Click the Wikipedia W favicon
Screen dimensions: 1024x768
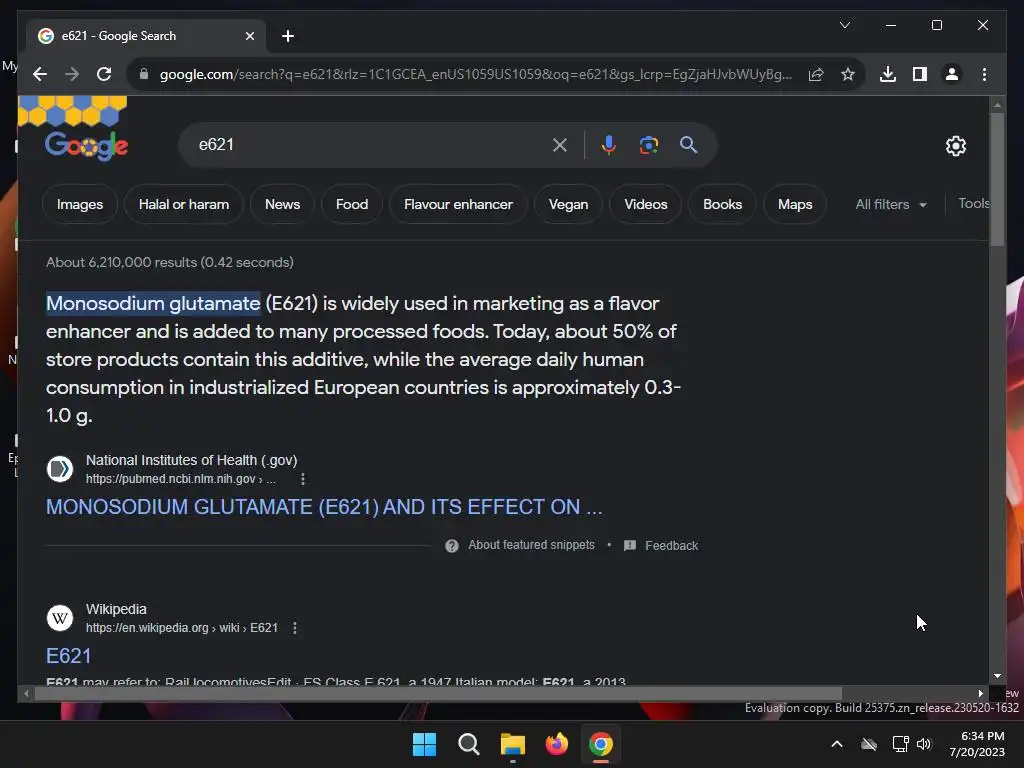click(59, 618)
